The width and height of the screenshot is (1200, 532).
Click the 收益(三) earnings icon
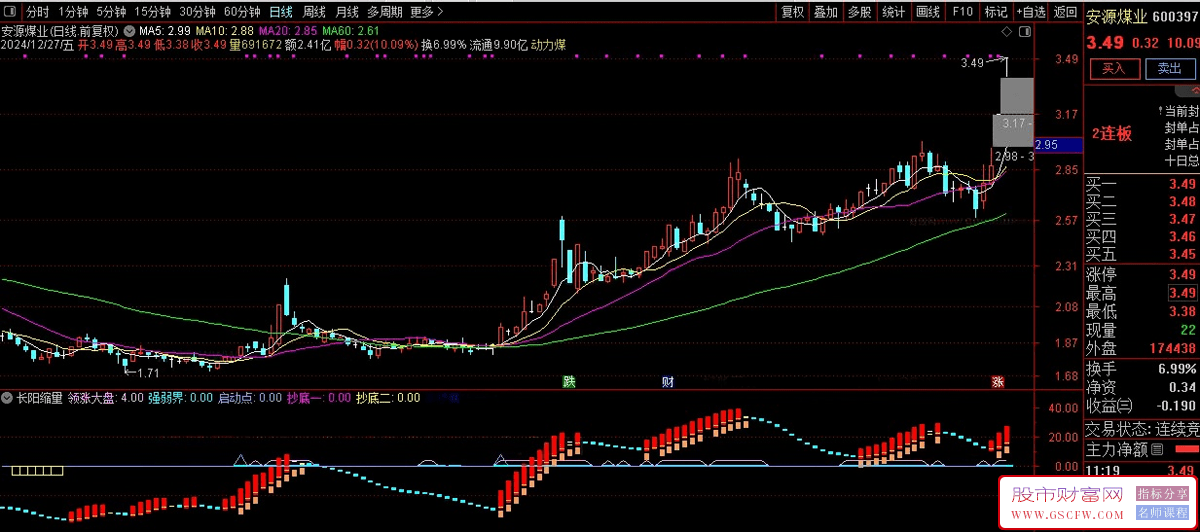[x=1125, y=407]
